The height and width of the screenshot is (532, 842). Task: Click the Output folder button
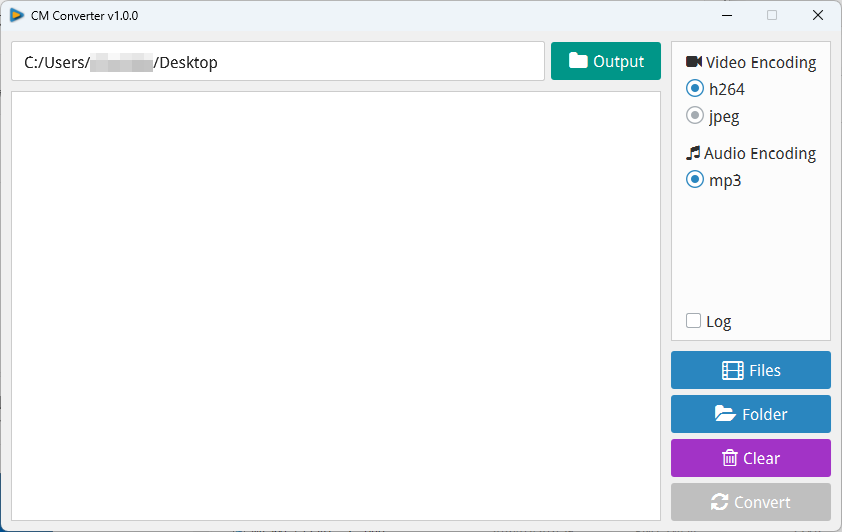point(606,61)
